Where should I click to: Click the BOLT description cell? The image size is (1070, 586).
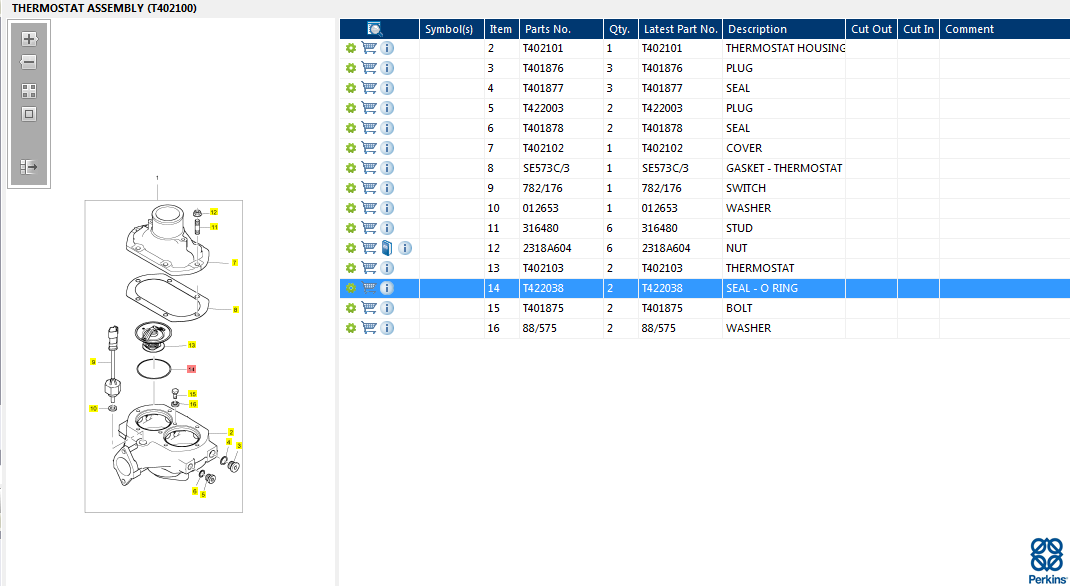point(739,308)
